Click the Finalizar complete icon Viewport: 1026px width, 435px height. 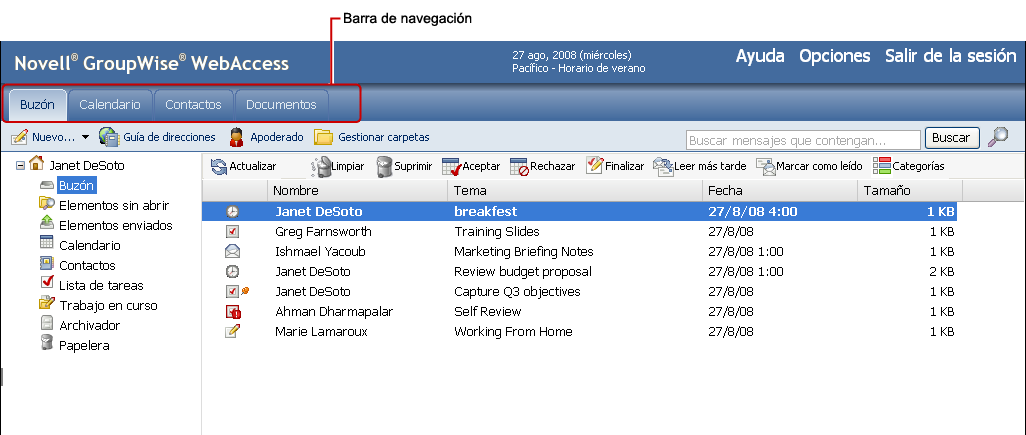point(594,165)
